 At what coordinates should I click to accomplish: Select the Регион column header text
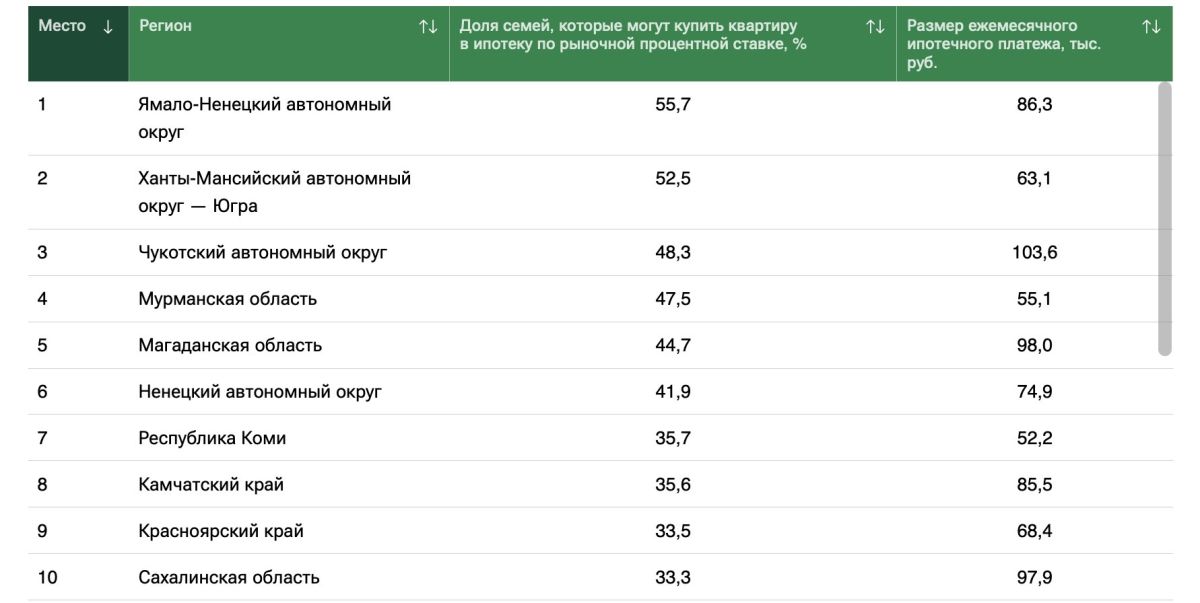pyautogui.click(x=165, y=26)
